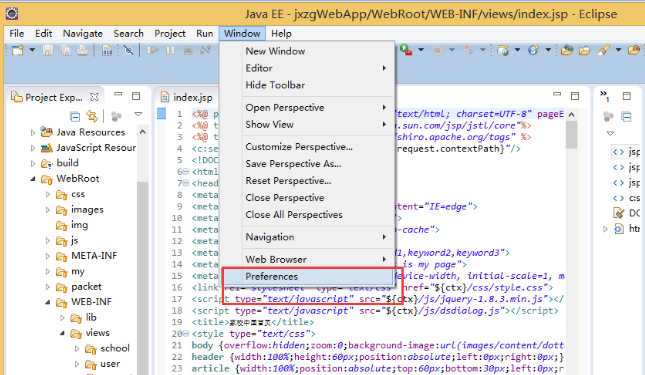Open the Edit menu
Screen dimensions: 645x375
pyautogui.click(x=43, y=33)
